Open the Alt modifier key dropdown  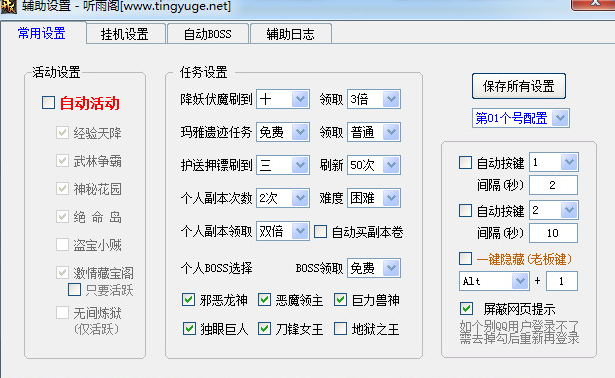(x=494, y=281)
